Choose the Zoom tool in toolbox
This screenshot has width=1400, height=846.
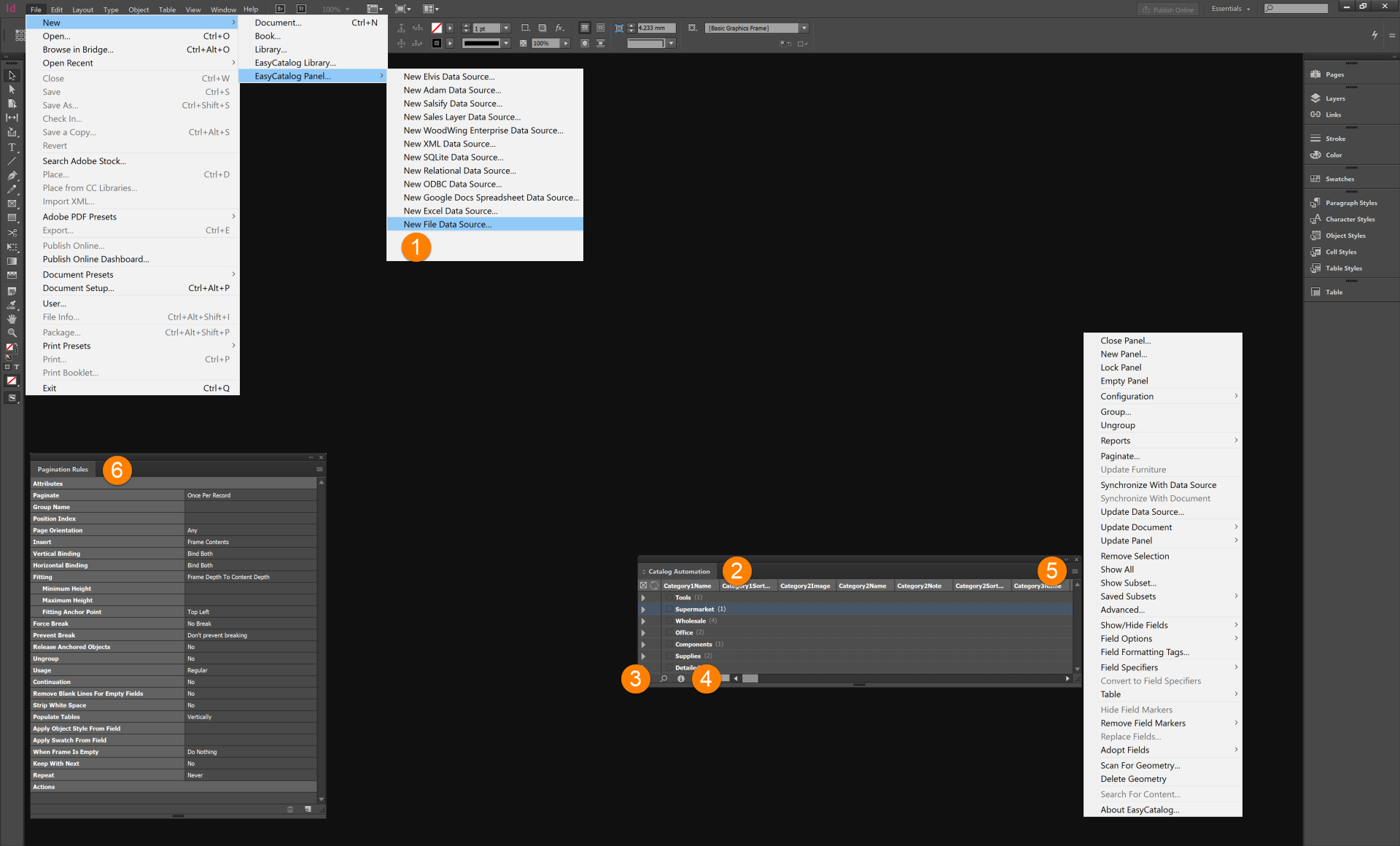[x=12, y=333]
